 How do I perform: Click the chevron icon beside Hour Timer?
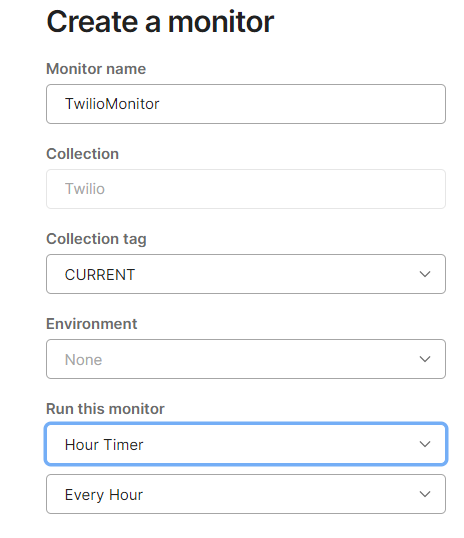click(x=425, y=444)
